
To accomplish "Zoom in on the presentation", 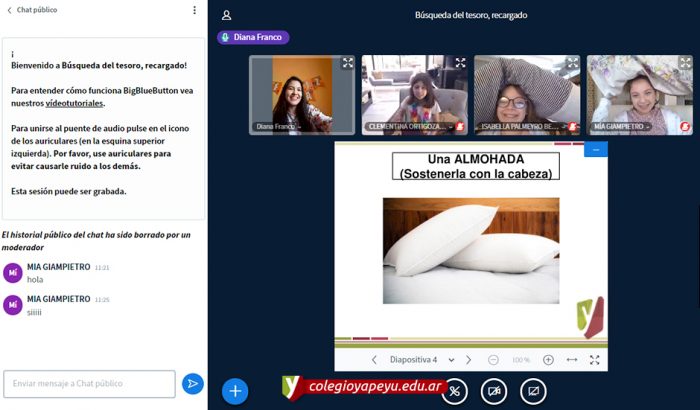I will point(548,359).
